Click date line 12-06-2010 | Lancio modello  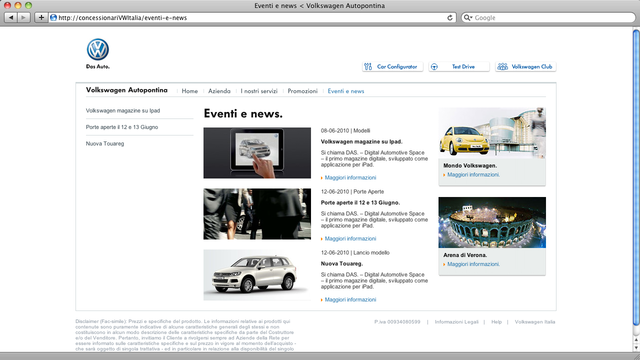355,253
